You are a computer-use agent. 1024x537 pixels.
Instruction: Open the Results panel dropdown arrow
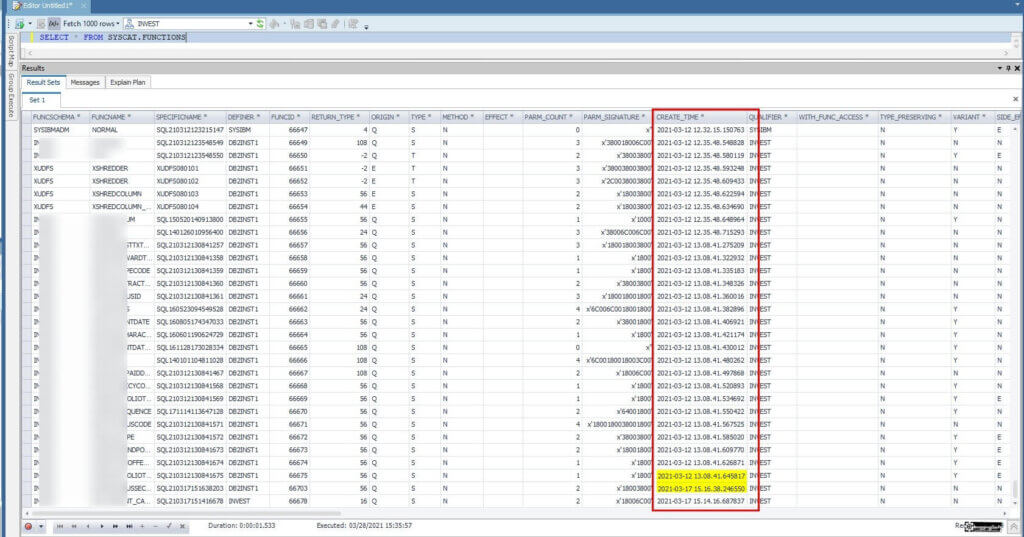click(x=999, y=68)
